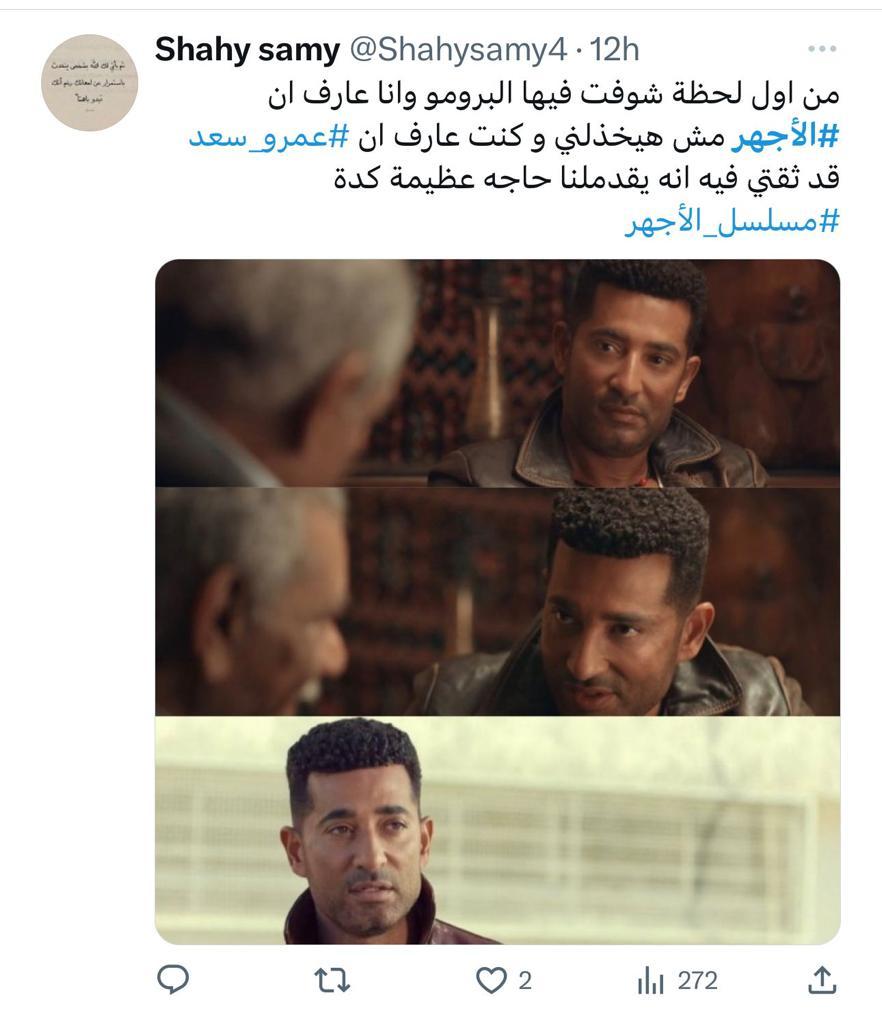Open the 12h timestamp link
This screenshot has height=1024, width=882.
tap(614, 50)
